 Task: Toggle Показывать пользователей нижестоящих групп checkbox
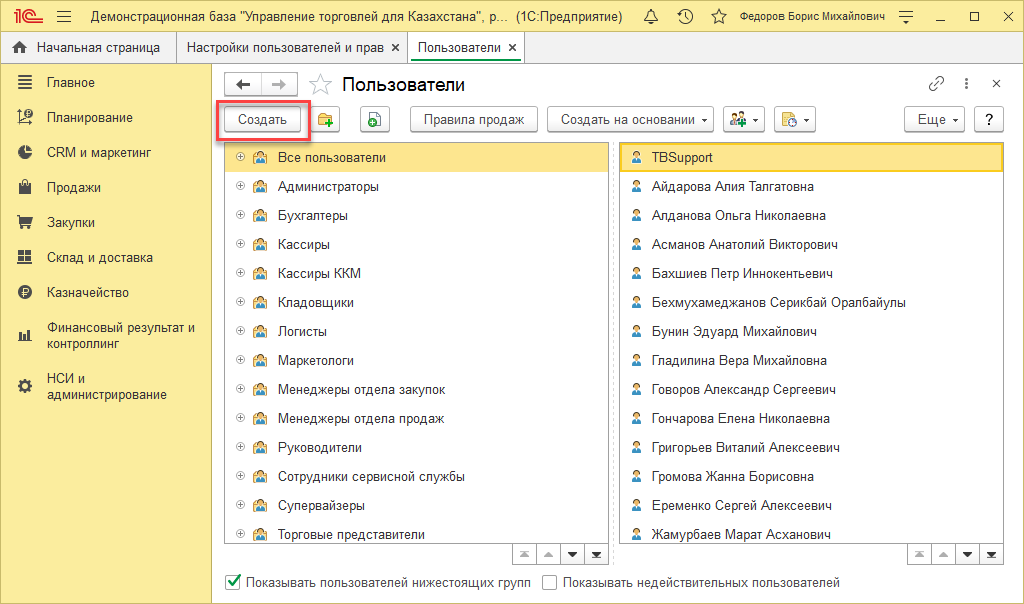(x=234, y=582)
